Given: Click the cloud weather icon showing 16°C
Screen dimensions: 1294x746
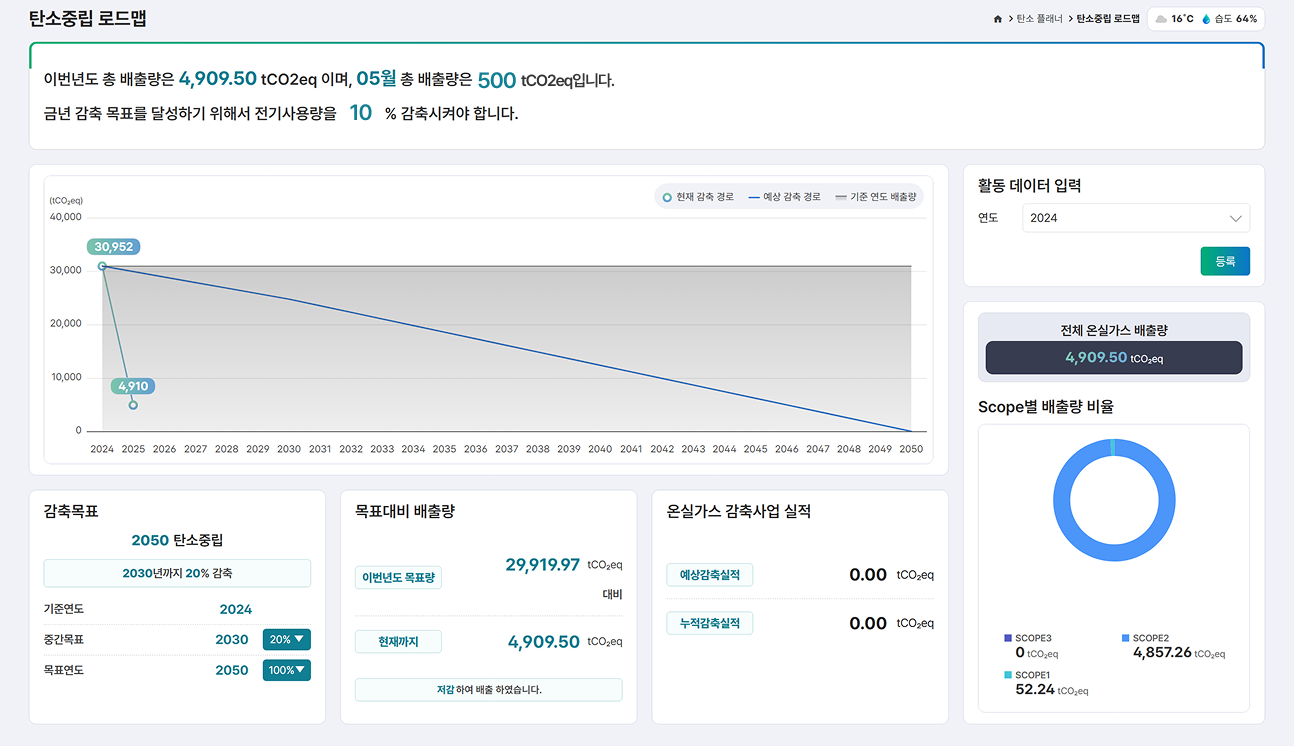Looking at the screenshot, I should point(1163,17).
